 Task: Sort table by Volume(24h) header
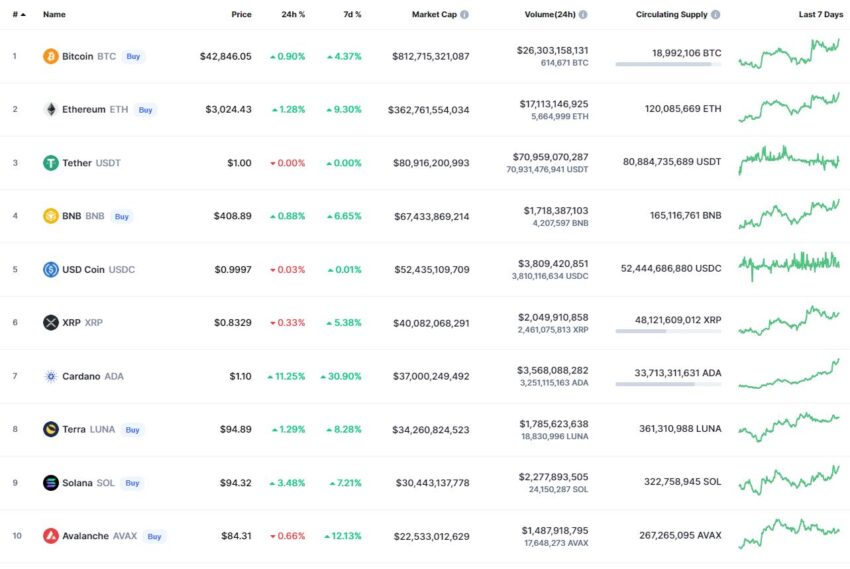pyautogui.click(x=550, y=15)
